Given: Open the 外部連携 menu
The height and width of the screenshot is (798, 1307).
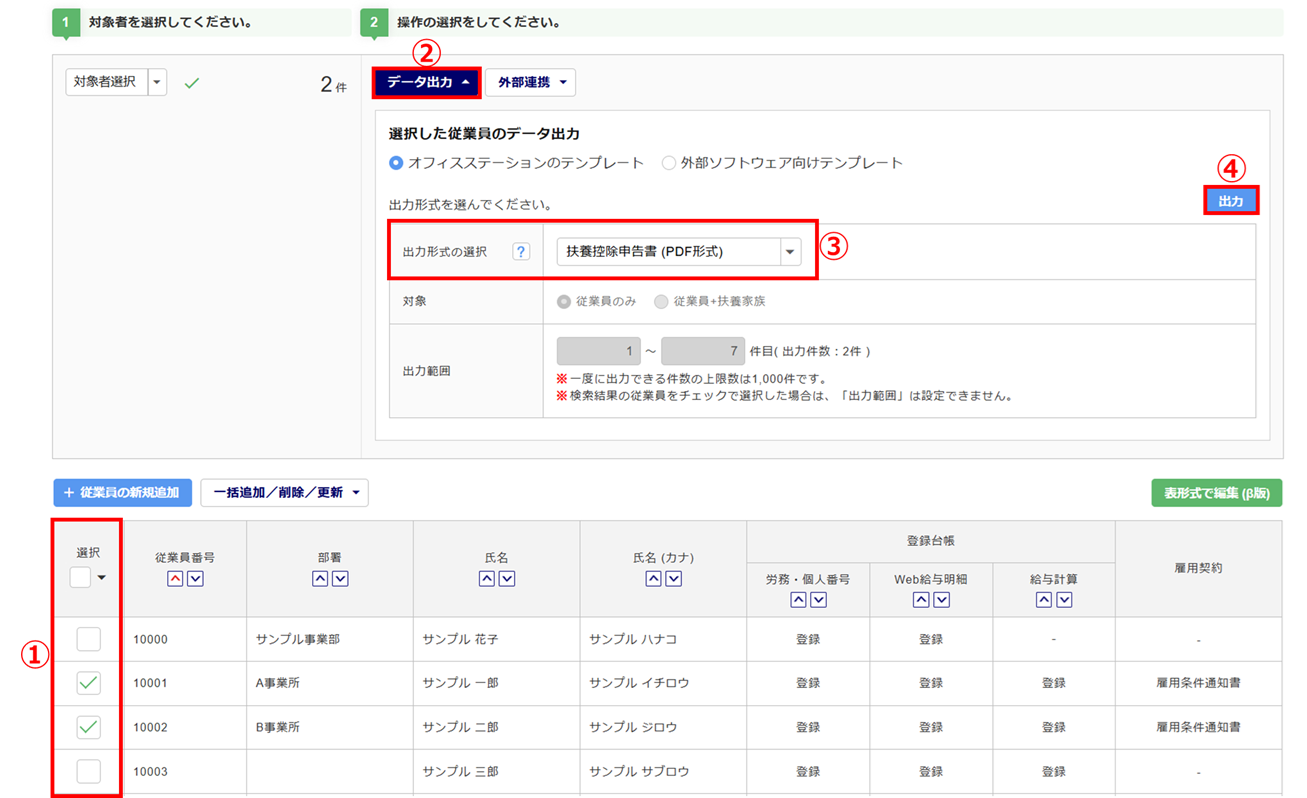Looking at the screenshot, I should pos(530,83).
